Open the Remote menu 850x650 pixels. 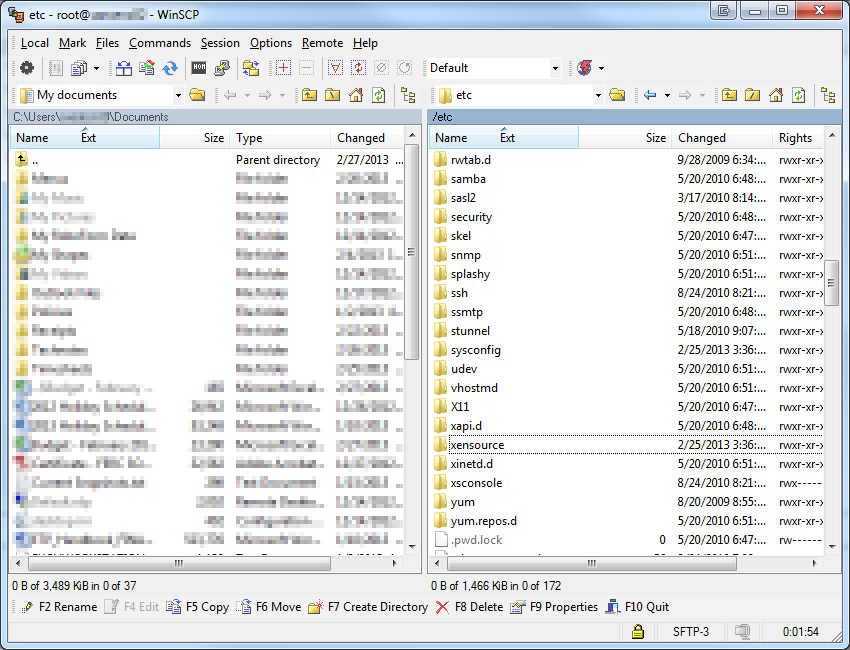[323, 43]
